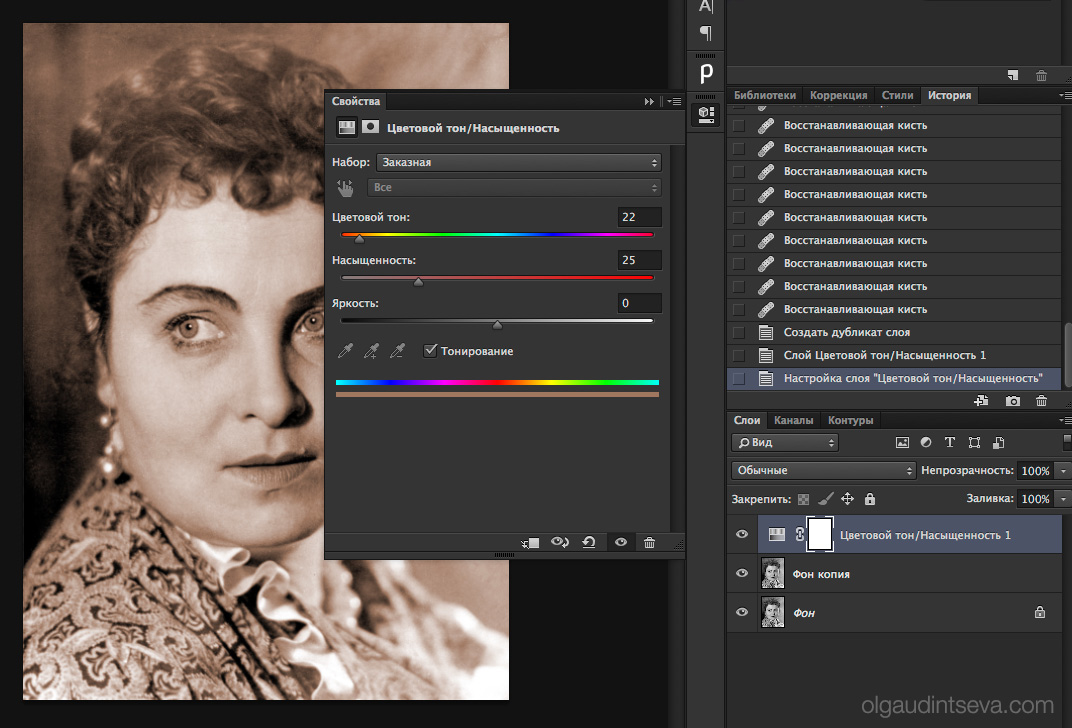Viewport: 1072px width, 728px height.
Task: Switch to the Стили tab
Action: (897, 96)
